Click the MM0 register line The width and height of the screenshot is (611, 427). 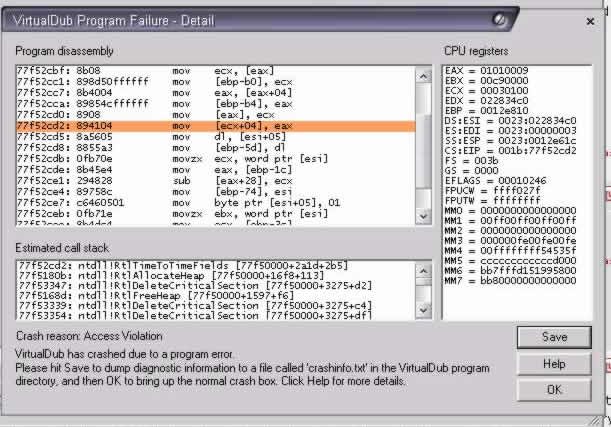tap(510, 211)
